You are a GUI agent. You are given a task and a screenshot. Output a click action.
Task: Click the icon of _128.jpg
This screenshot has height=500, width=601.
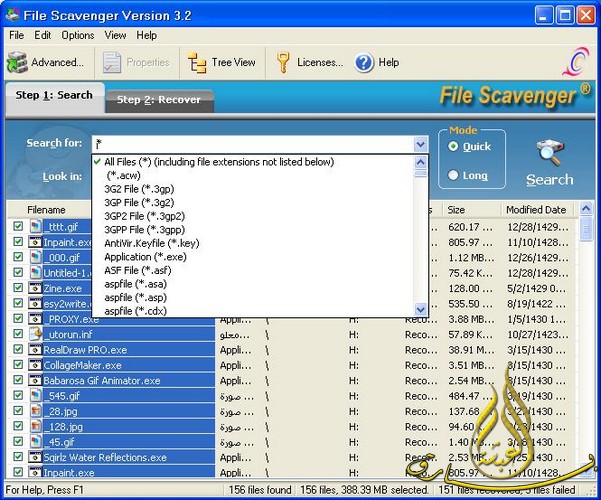tap(36, 426)
